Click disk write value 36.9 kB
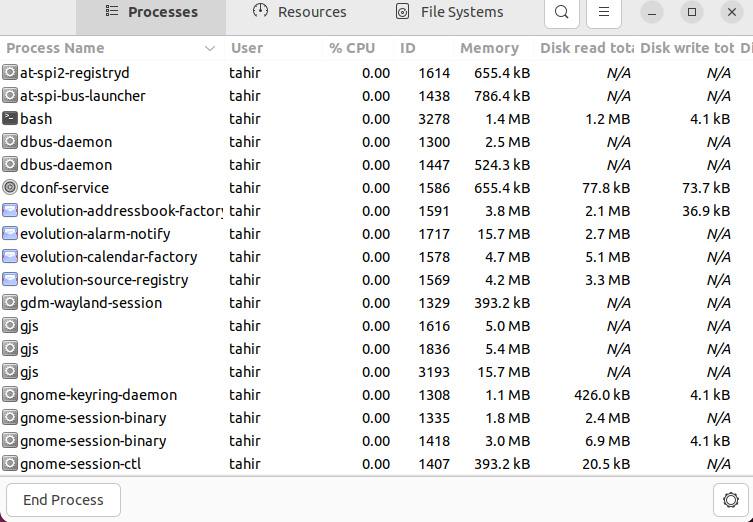 [706, 211]
